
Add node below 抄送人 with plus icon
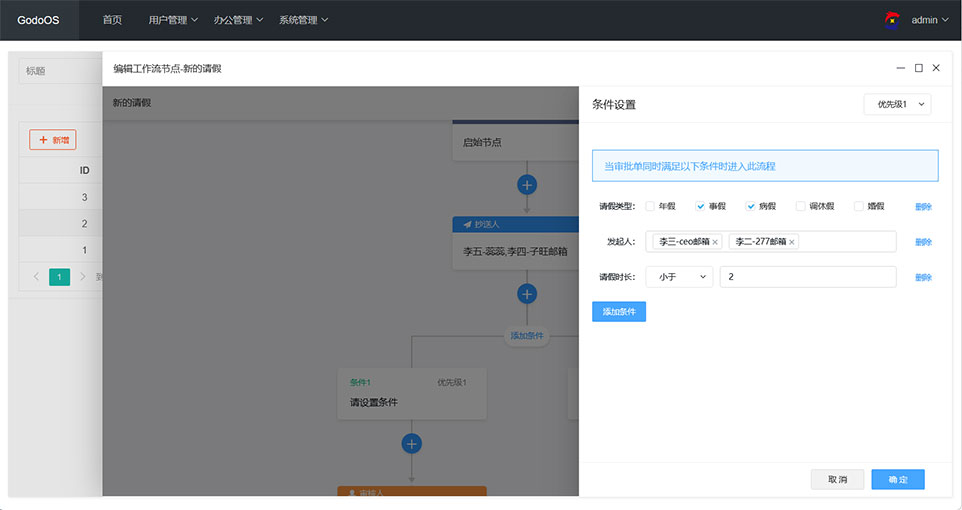[527, 294]
